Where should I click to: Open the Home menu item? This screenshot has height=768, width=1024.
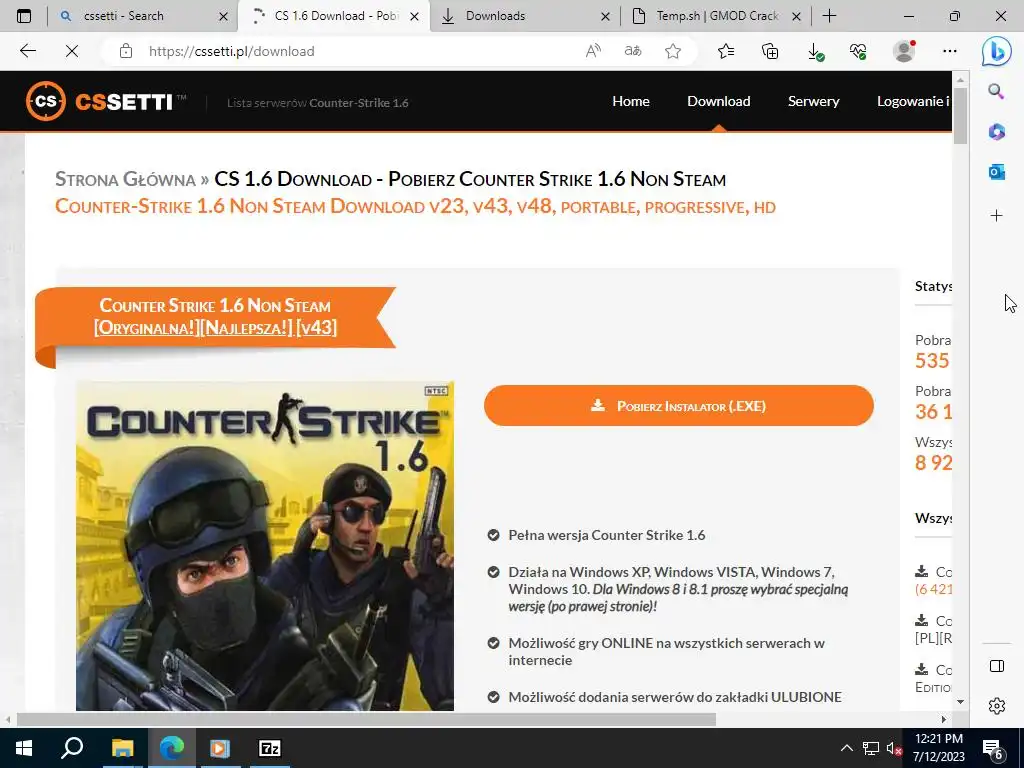click(631, 101)
